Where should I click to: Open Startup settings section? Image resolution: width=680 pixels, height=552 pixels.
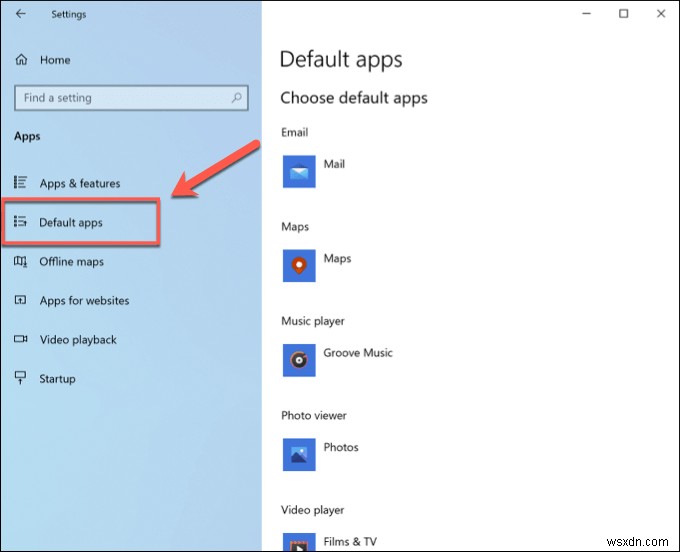(x=57, y=379)
